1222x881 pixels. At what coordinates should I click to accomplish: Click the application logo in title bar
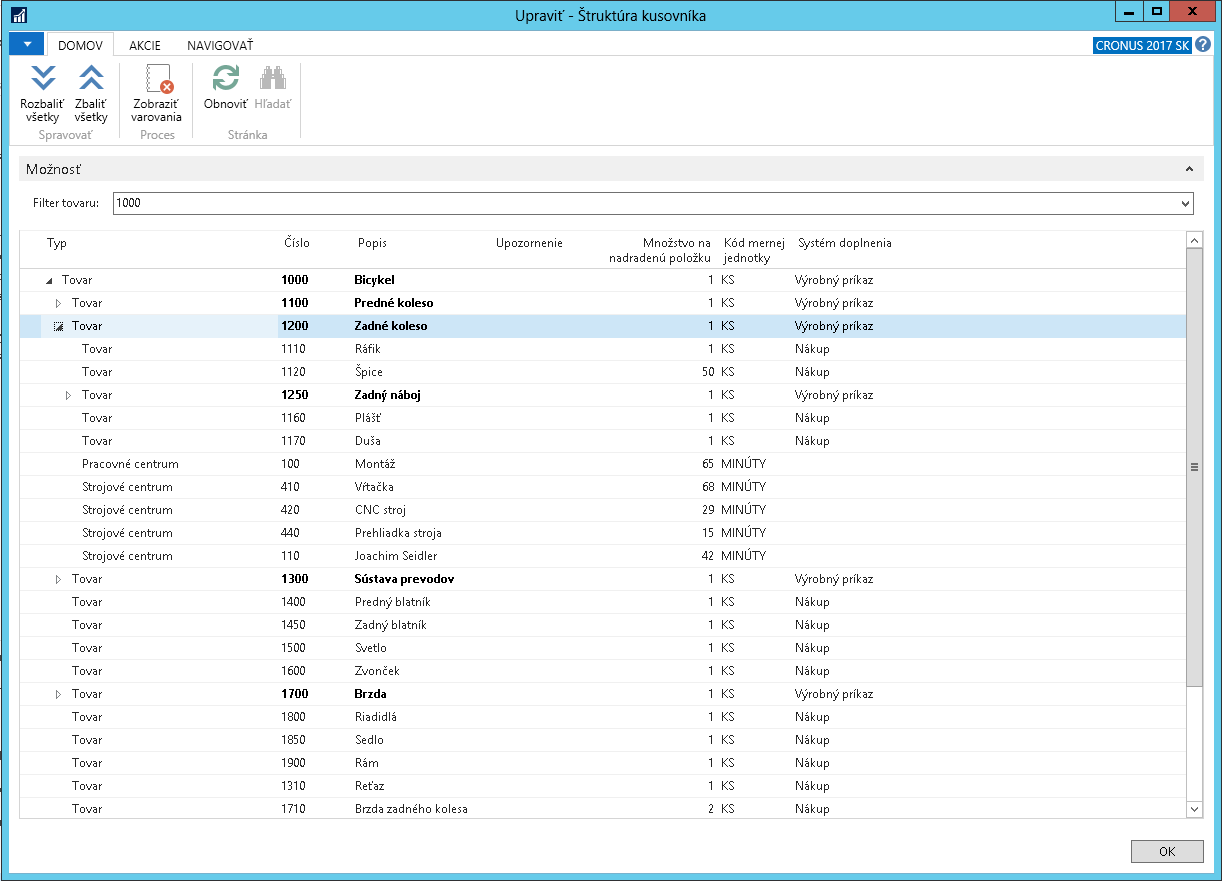pyautogui.click(x=18, y=14)
